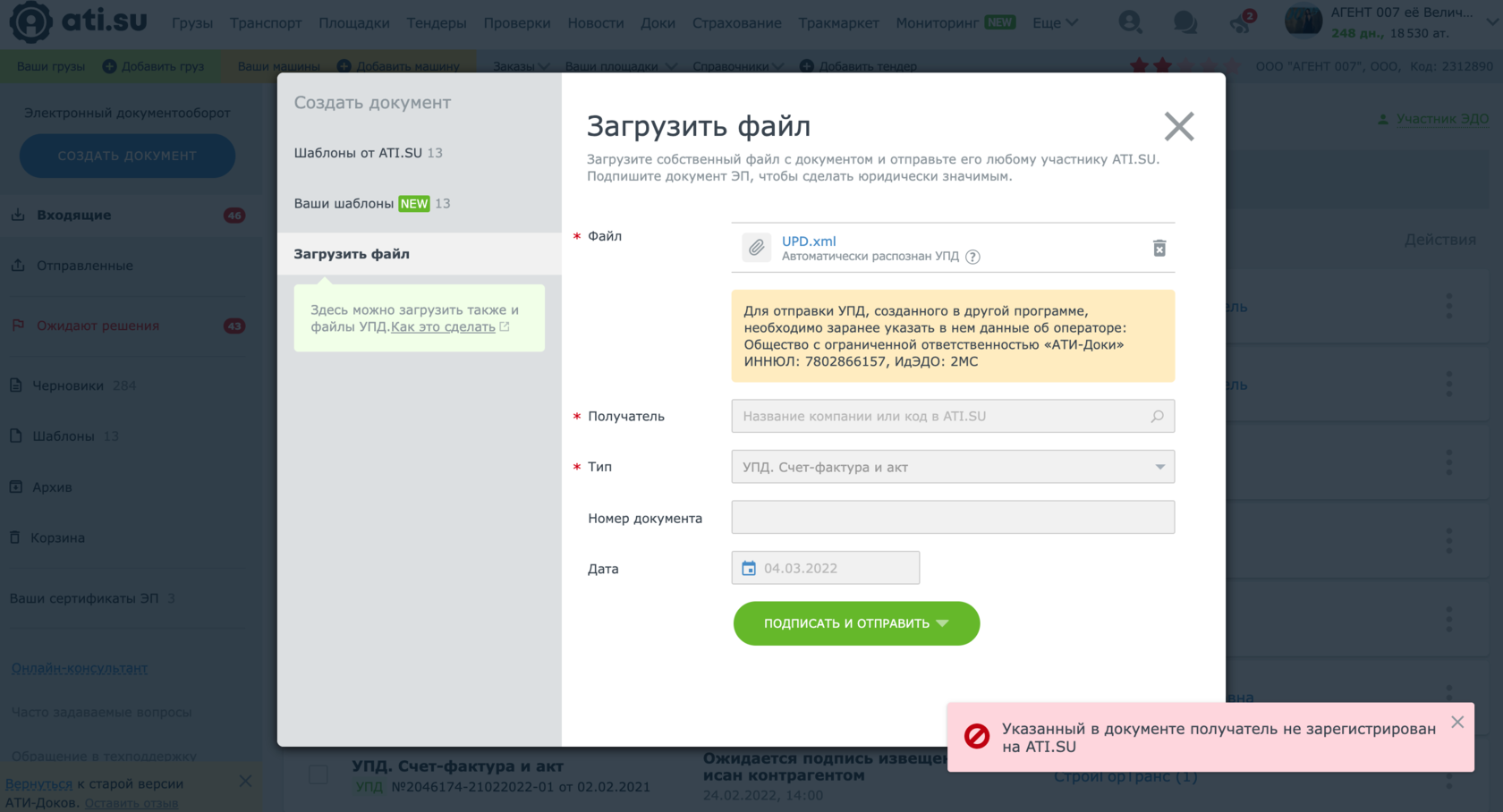Open the Страхование menu
1503x812 pixels.
coord(737,22)
